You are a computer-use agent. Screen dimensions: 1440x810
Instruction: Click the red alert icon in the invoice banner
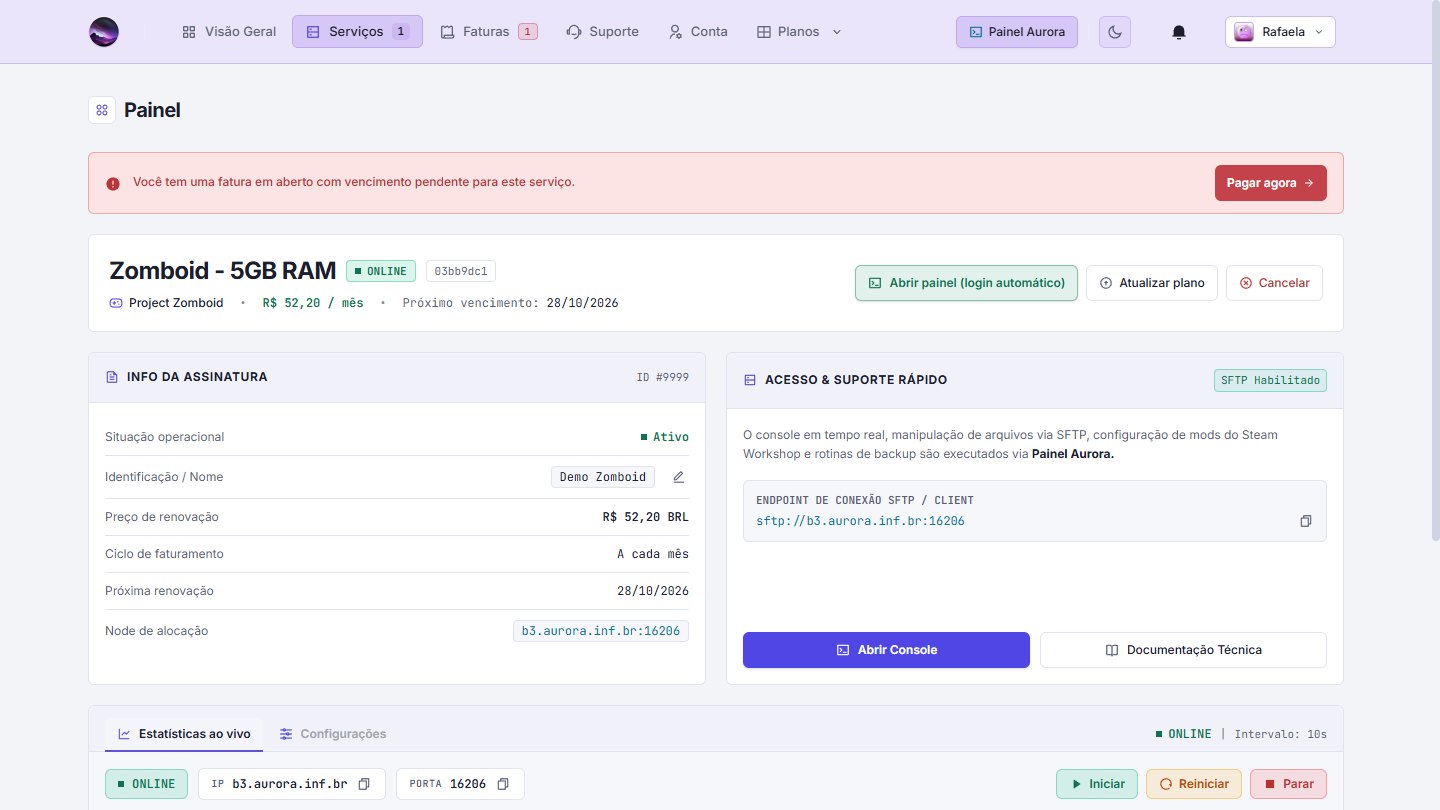113,183
